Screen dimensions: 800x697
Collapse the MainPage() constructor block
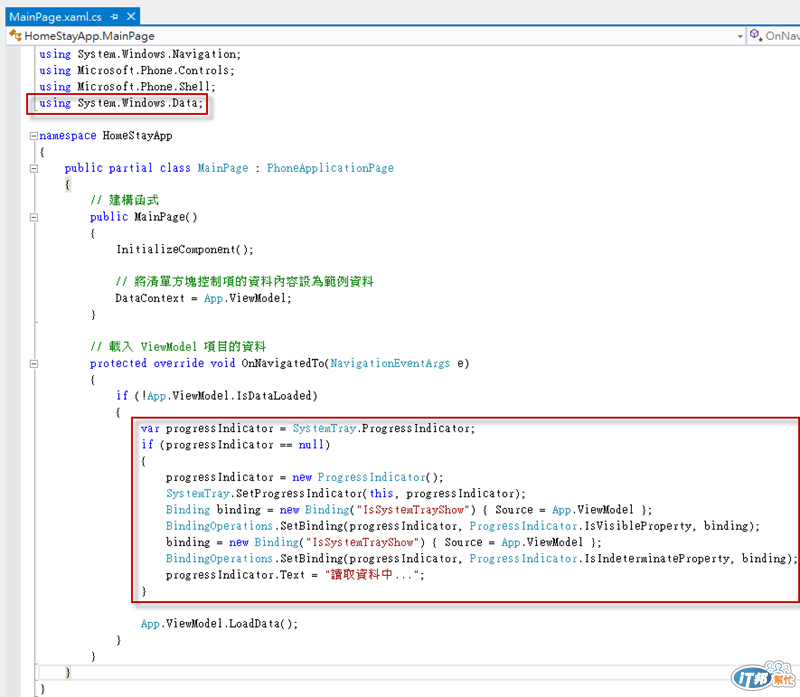[34, 217]
